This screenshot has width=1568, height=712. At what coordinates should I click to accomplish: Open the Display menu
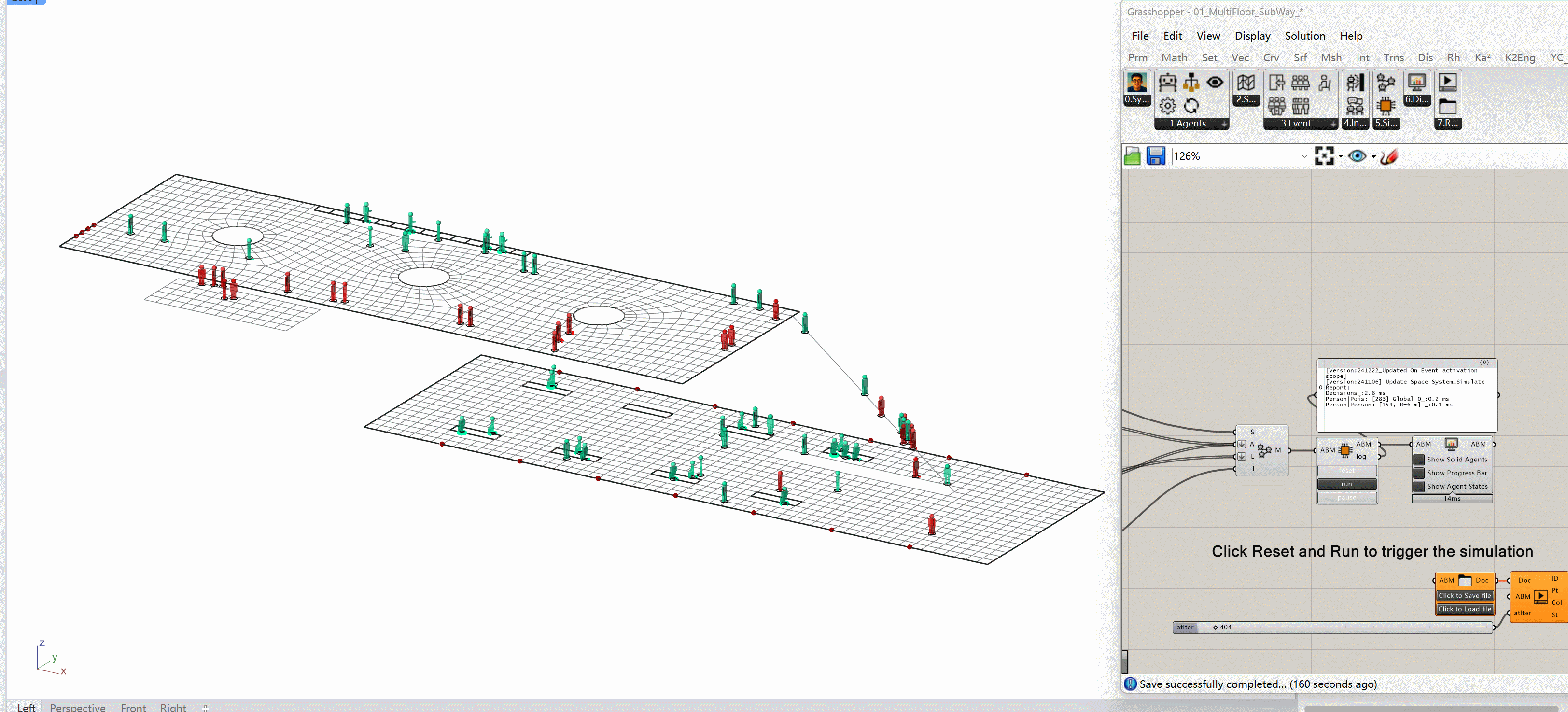[1252, 36]
